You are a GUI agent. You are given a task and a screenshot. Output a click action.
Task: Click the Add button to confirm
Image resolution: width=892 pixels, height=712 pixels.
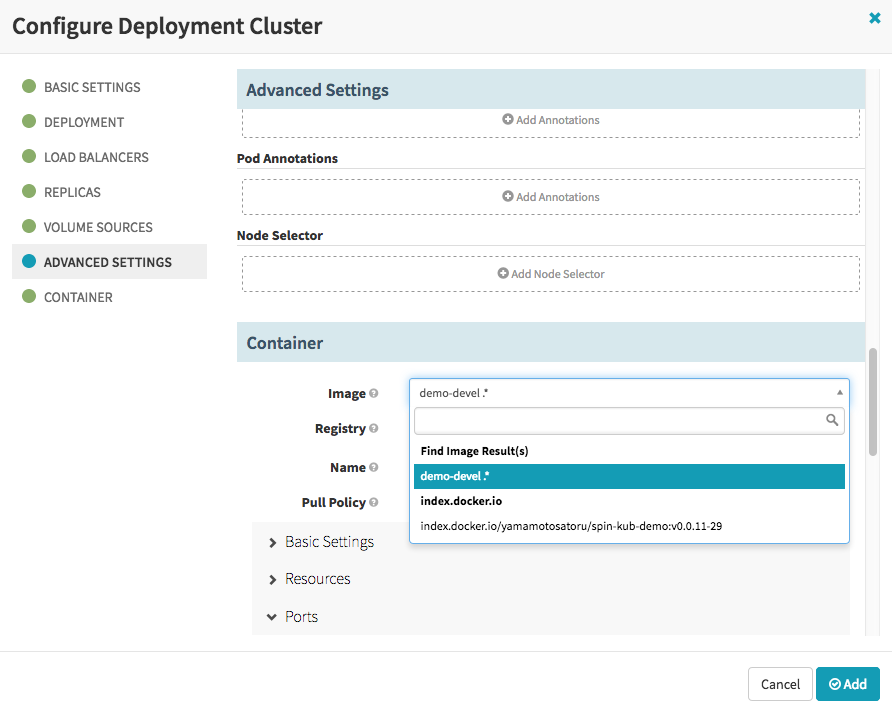[x=847, y=684]
